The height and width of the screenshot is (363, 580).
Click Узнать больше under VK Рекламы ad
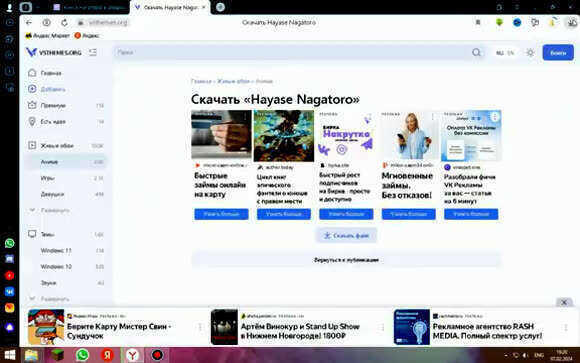(x=471, y=214)
